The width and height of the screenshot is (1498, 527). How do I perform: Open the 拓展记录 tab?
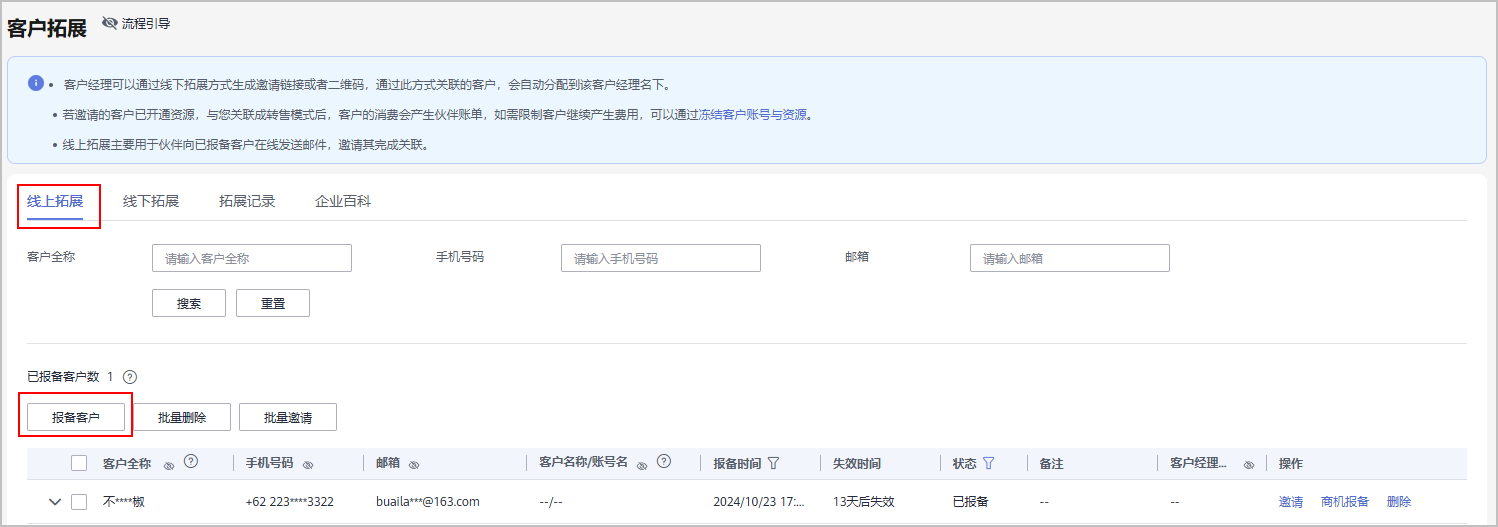pos(247,201)
